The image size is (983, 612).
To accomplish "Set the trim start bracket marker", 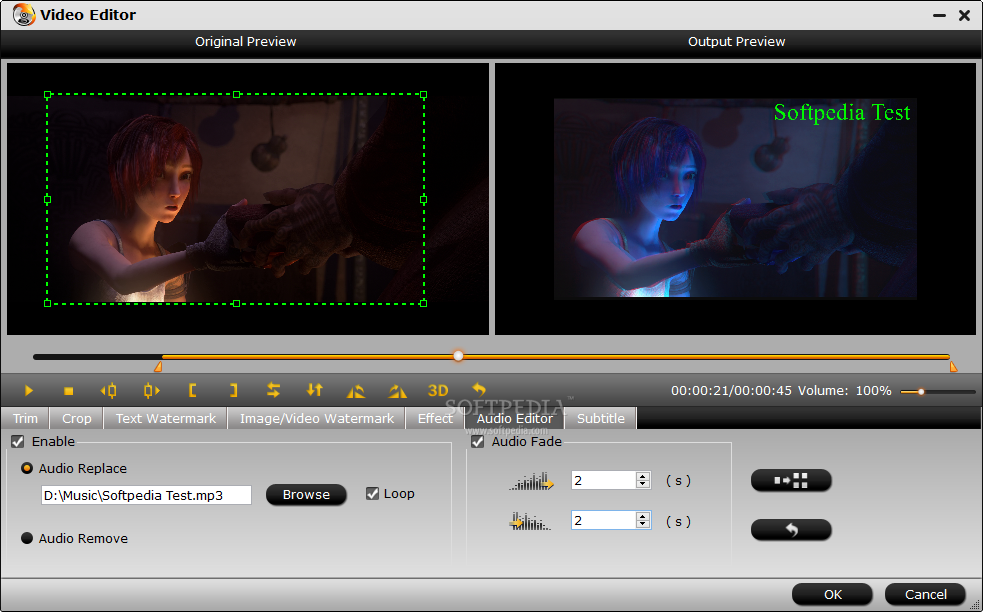I will tap(192, 391).
